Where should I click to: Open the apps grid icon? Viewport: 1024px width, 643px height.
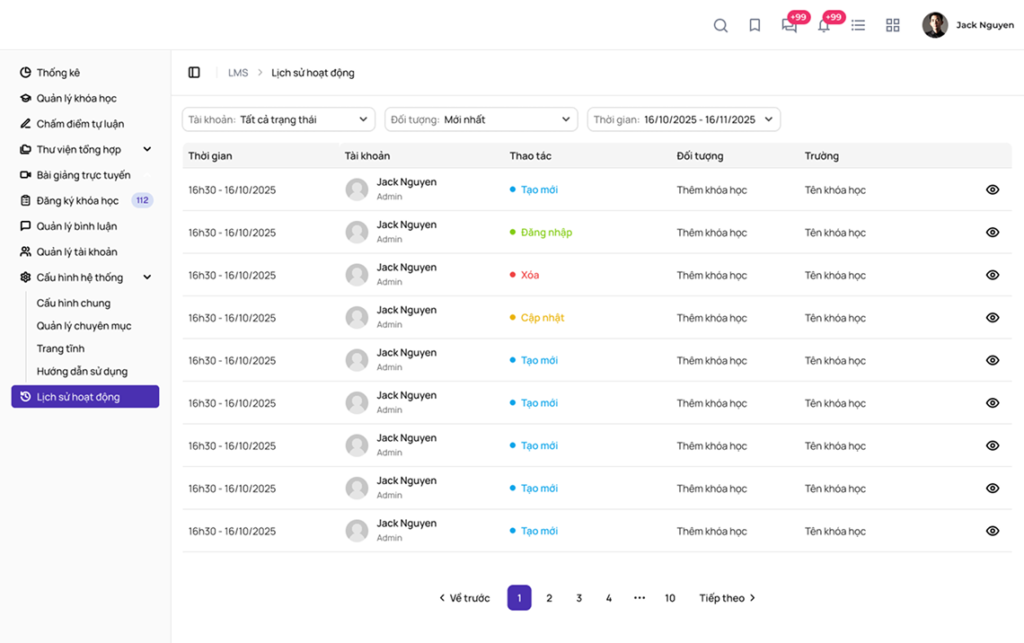coord(893,26)
